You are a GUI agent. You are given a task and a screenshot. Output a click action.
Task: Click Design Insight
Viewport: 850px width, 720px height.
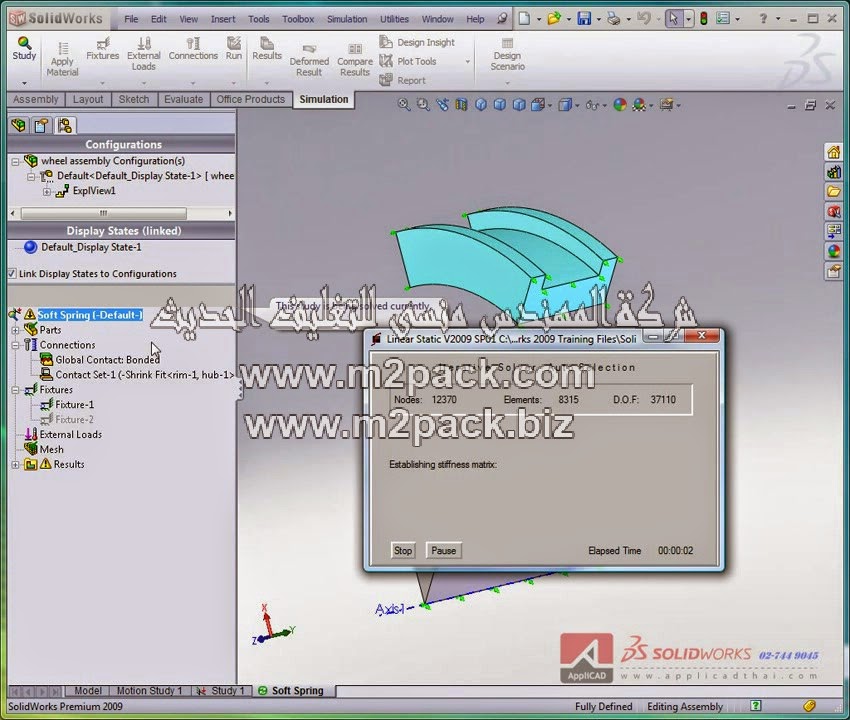(x=417, y=42)
